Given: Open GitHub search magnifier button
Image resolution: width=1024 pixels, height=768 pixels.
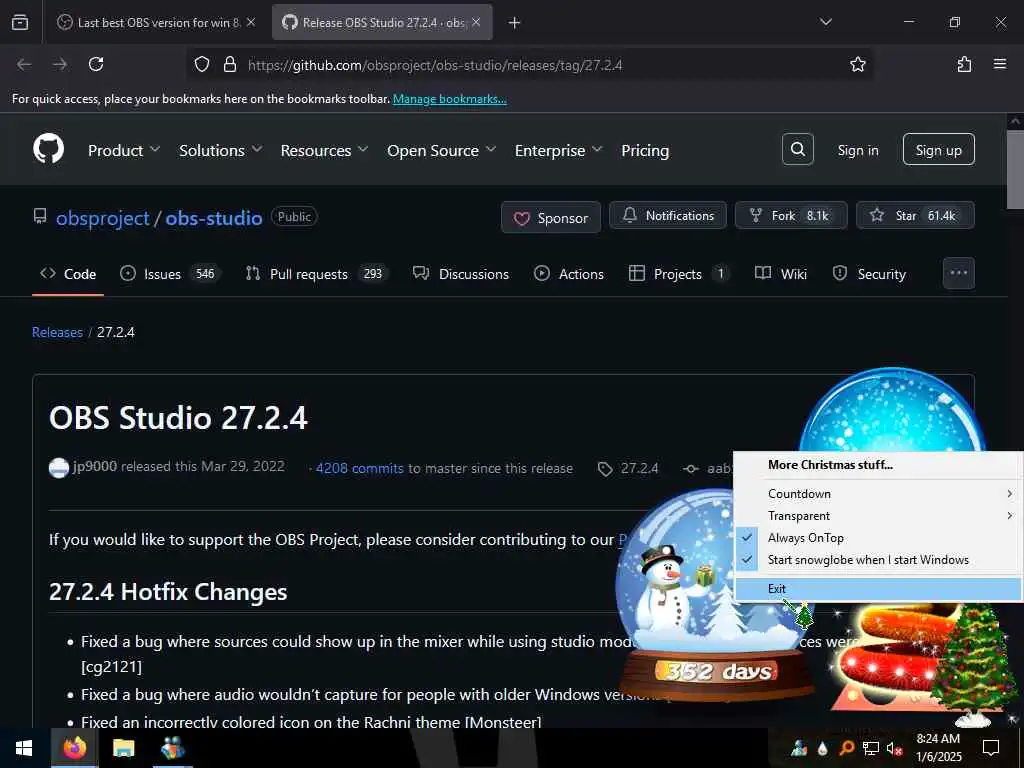Looking at the screenshot, I should [x=797, y=150].
